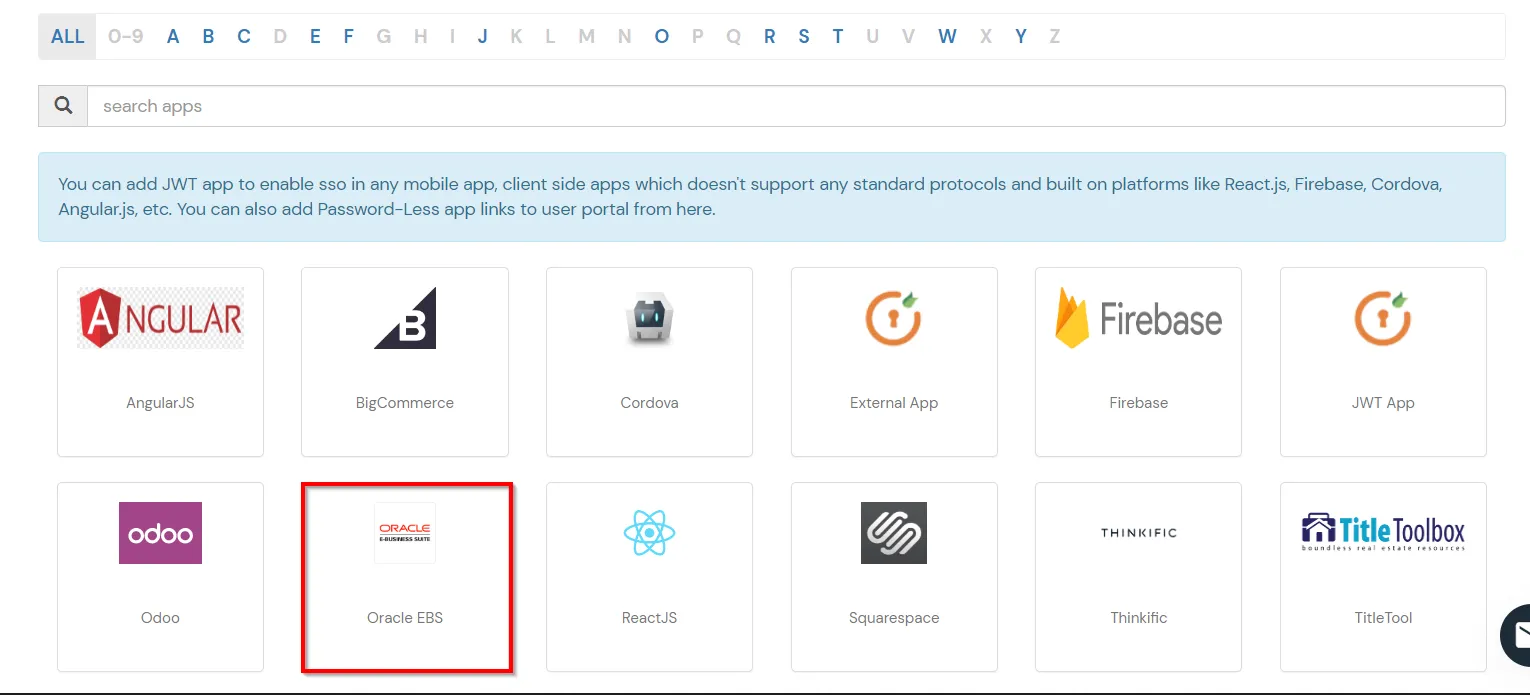This screenshot has height=695, width=1530.
Task: Click the JWT App orange lock icon
Action: click(x=1383, y=318)
